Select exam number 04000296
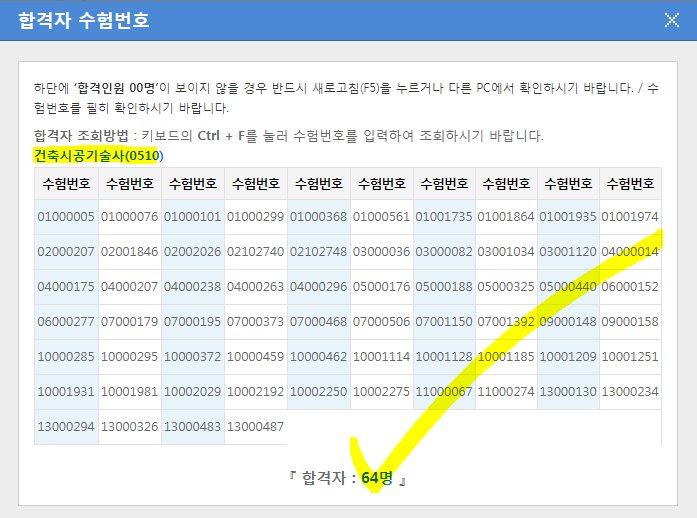 pos(318,286)
